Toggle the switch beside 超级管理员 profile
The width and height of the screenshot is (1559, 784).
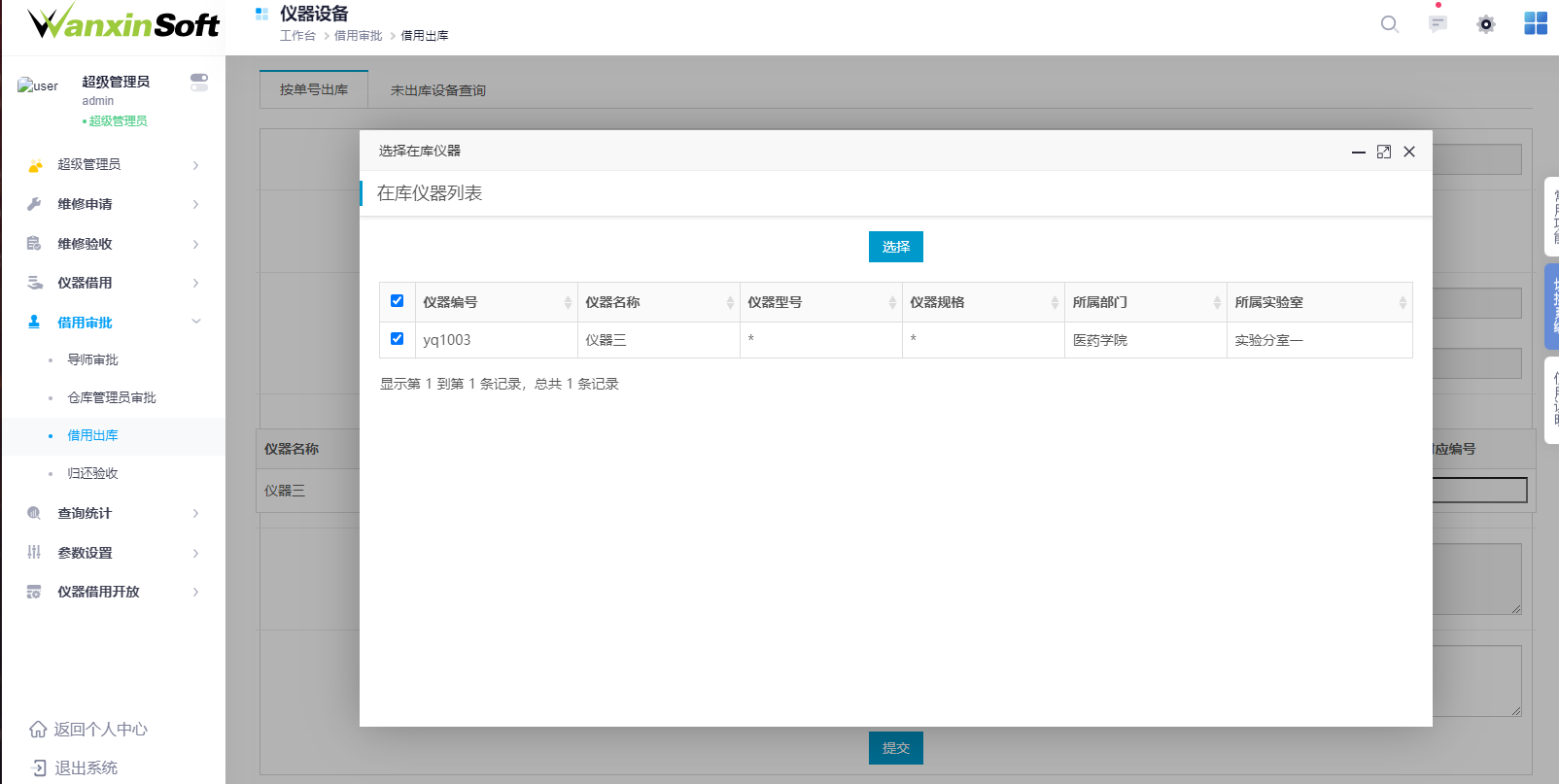[x=199, y=83]
